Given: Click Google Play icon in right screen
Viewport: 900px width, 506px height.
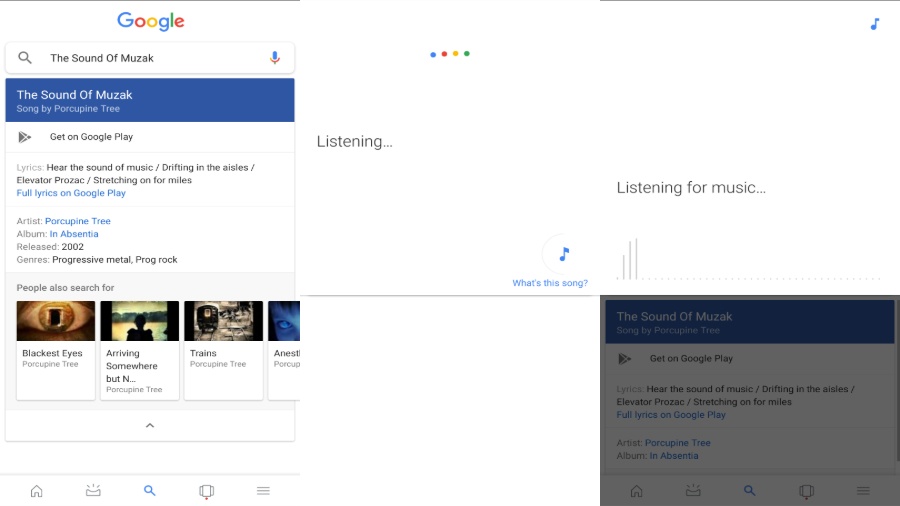Looking at the screenshot, I should (x=624, y=359).
